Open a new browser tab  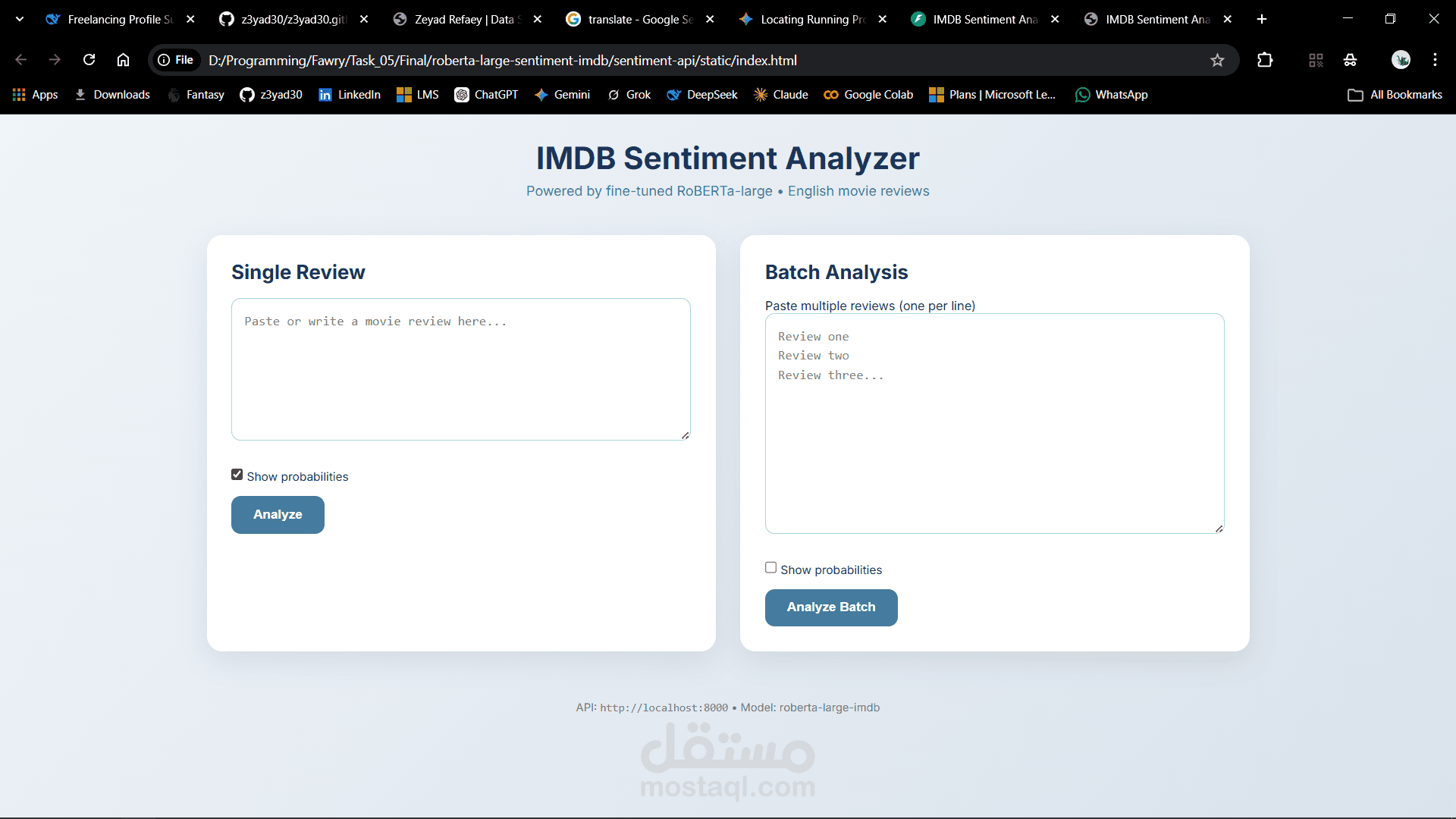[1262, 19]
